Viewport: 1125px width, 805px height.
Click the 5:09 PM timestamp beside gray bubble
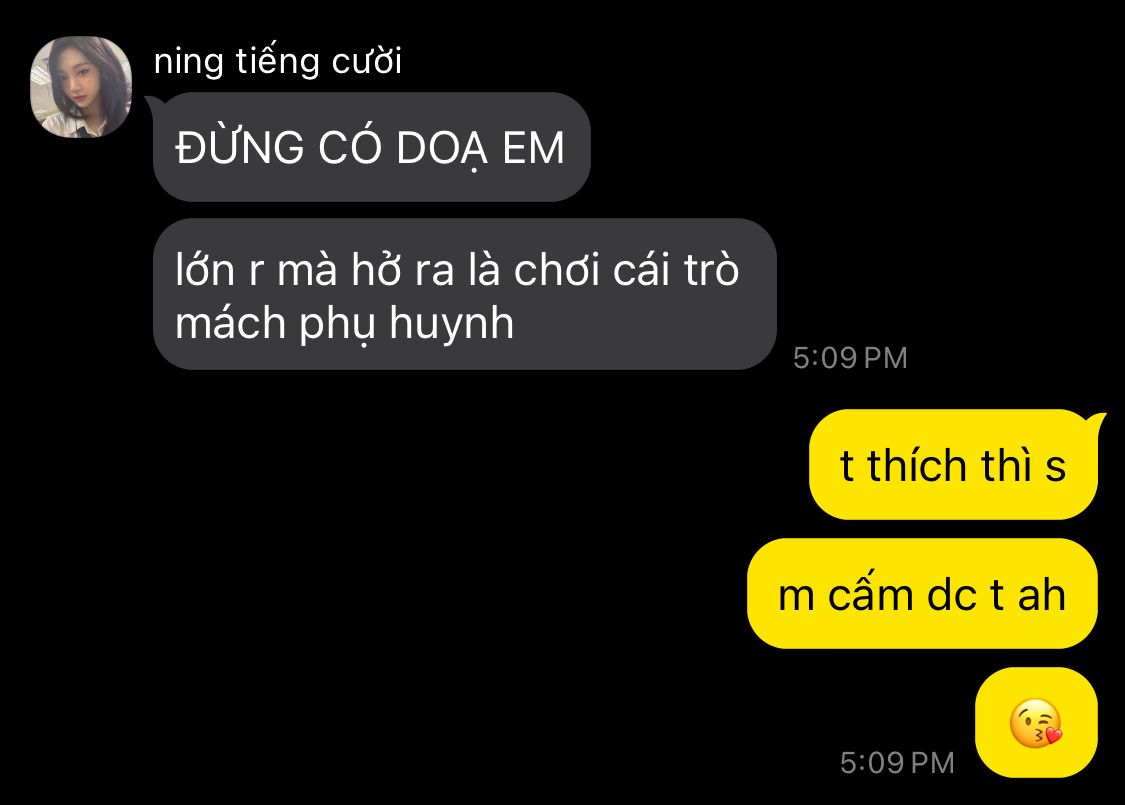pos(850,357)
